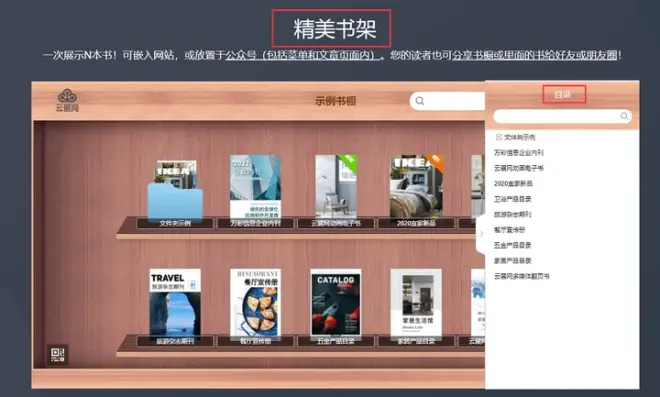Select 2020宜家新品 in the catalog list
The image size is (660, 397).
click(513, 184)
